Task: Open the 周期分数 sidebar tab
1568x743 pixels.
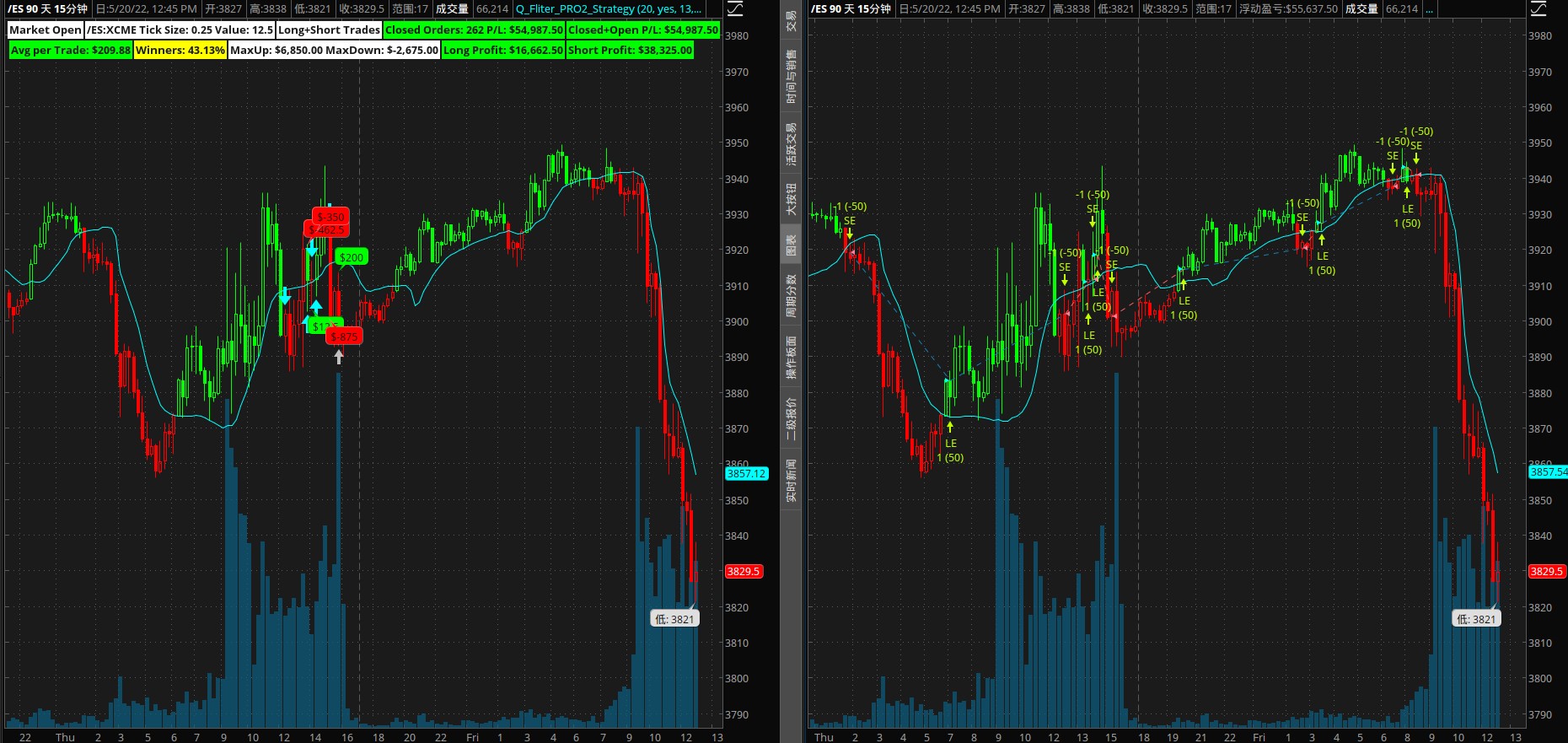Action: pyautogui.click(x=791, y=296)
